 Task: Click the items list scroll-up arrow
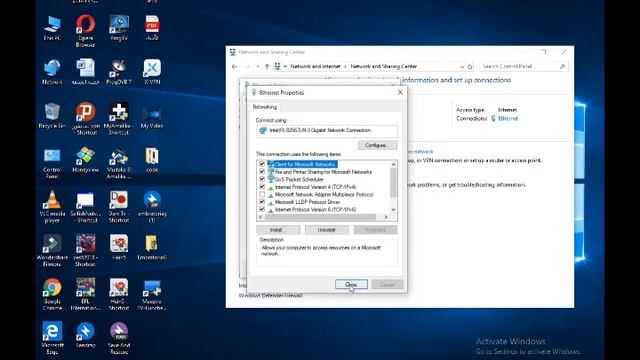[393, 164]
